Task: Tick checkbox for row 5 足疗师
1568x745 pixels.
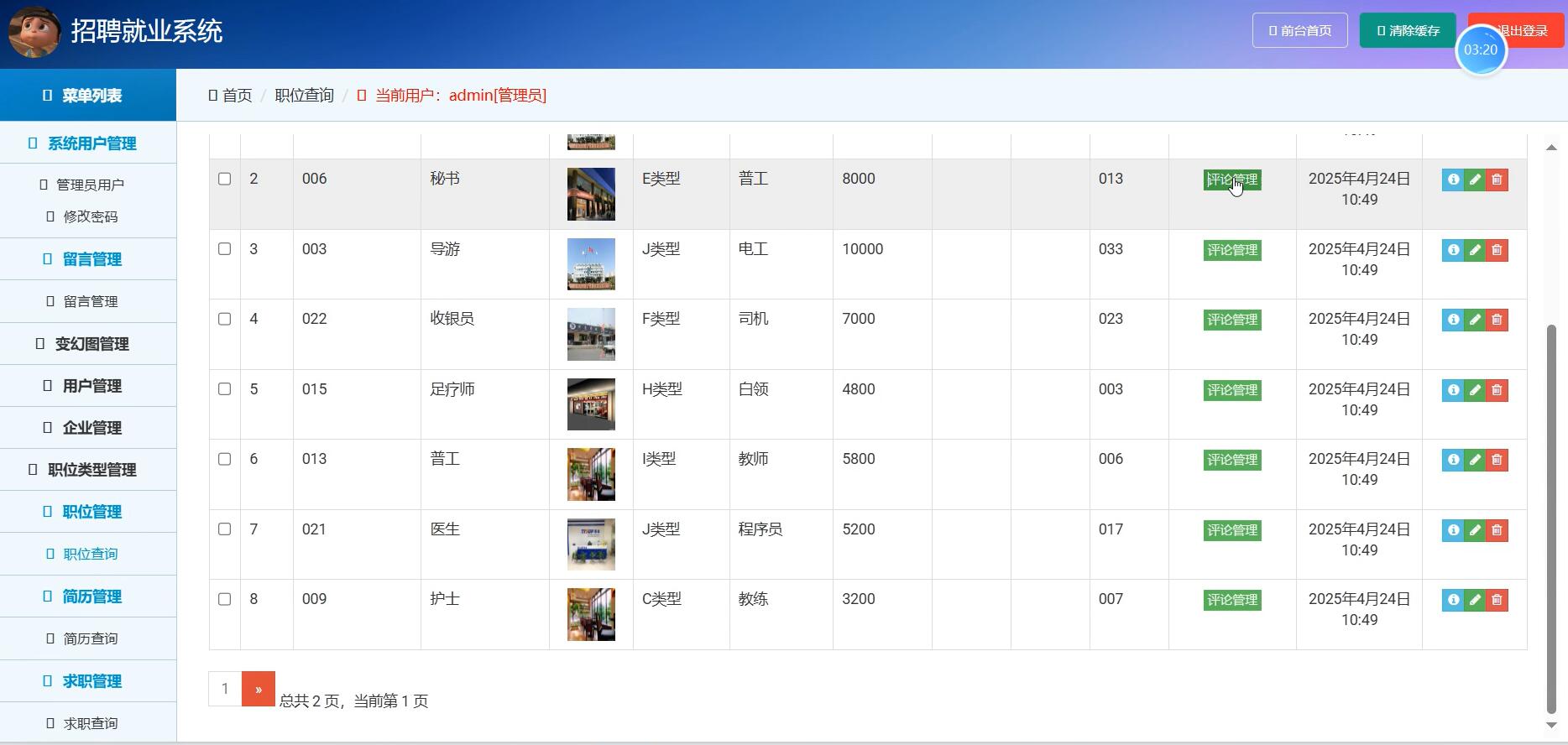Action: pyautogui.click(x=224, y=388)
